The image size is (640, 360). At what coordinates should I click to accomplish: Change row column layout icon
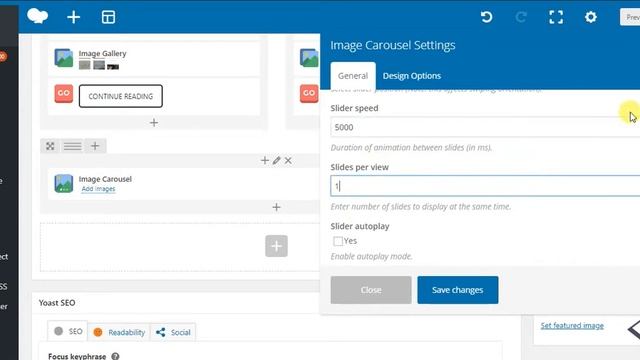point(72,146)
